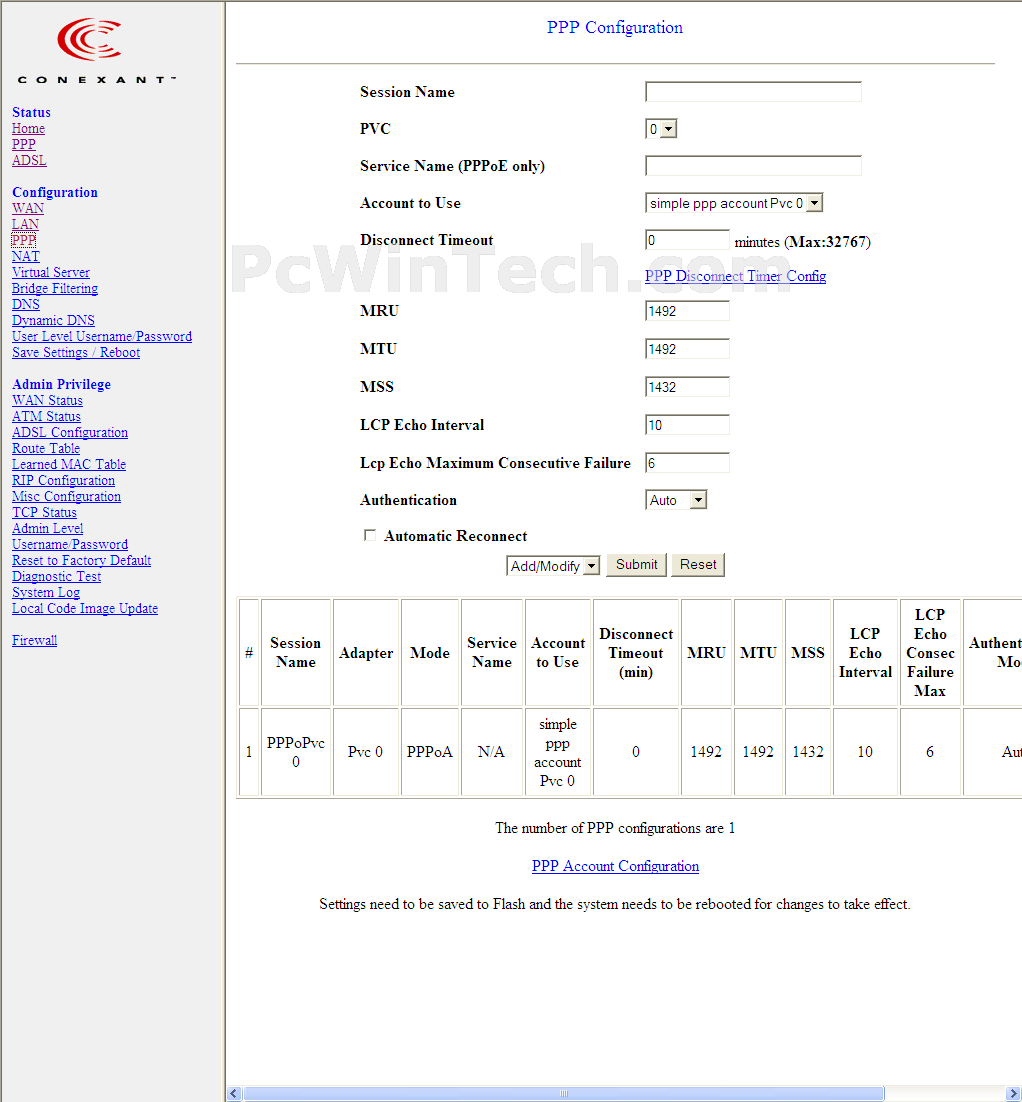Viewport: 1022px width, 1102px height.
Task: Open Save Settings / Reboot link
Action: (x=76, y=352)
